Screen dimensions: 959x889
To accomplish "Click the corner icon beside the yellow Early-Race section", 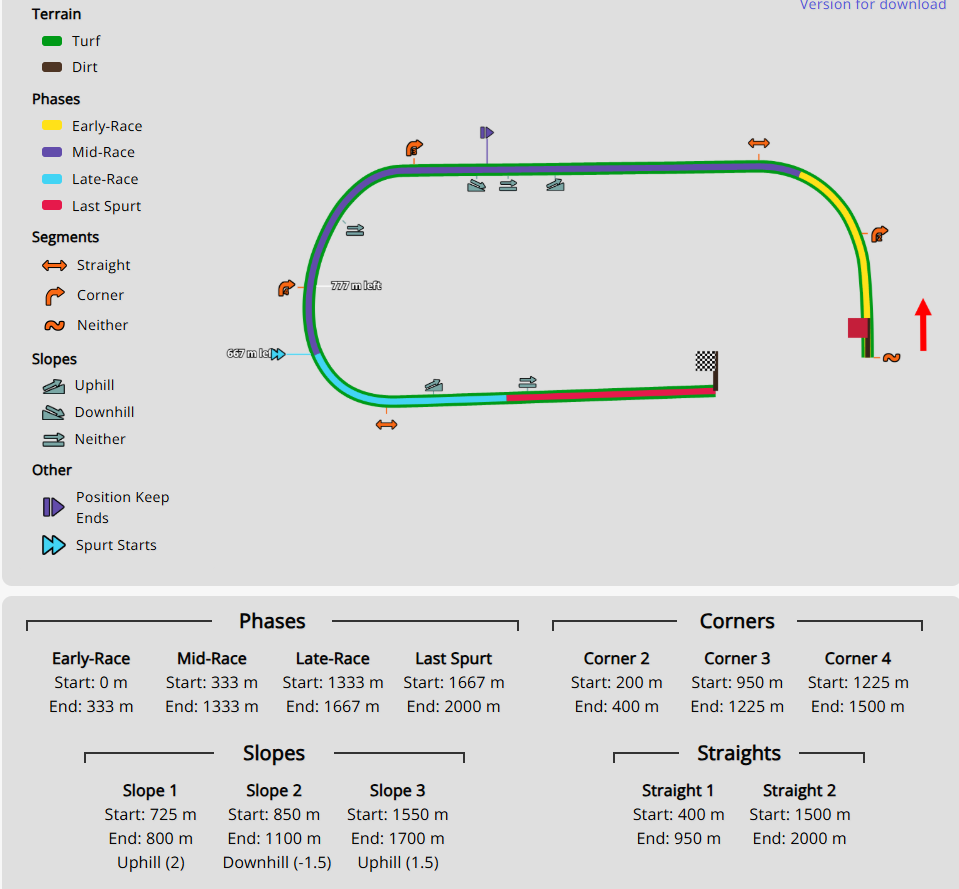I will coord(879,234).
